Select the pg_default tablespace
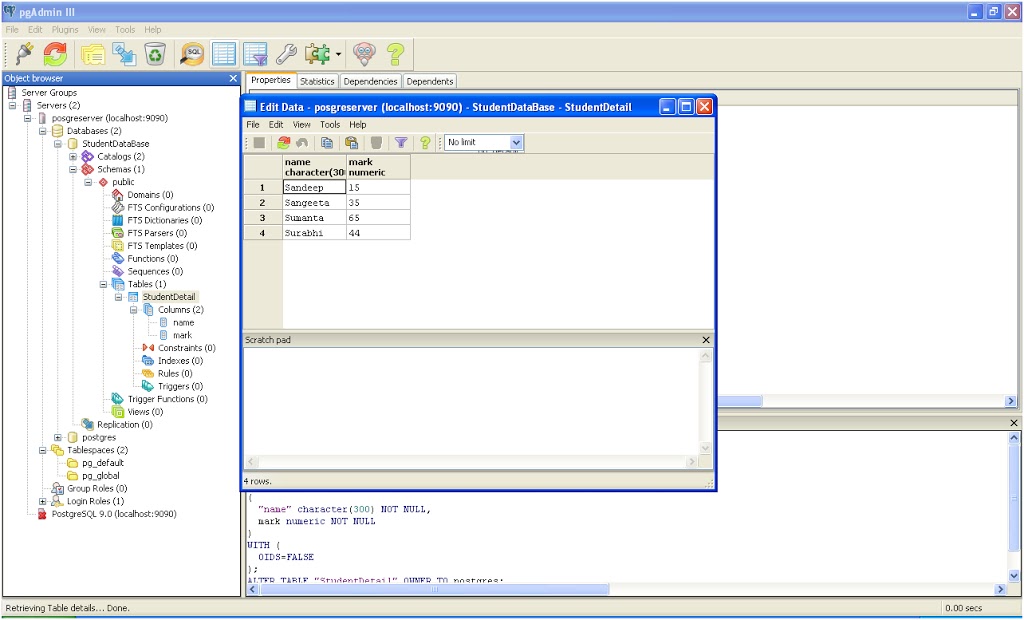The height and width of the screenshot is (620, 1024). [103, 463]
